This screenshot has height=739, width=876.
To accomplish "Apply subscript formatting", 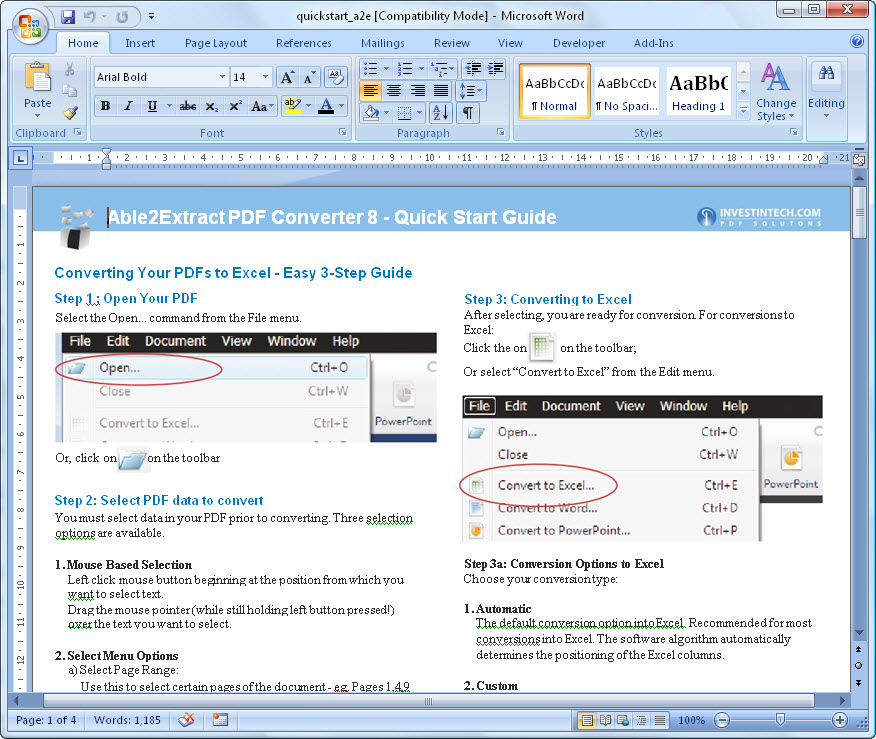I will (x=211, y=106).
